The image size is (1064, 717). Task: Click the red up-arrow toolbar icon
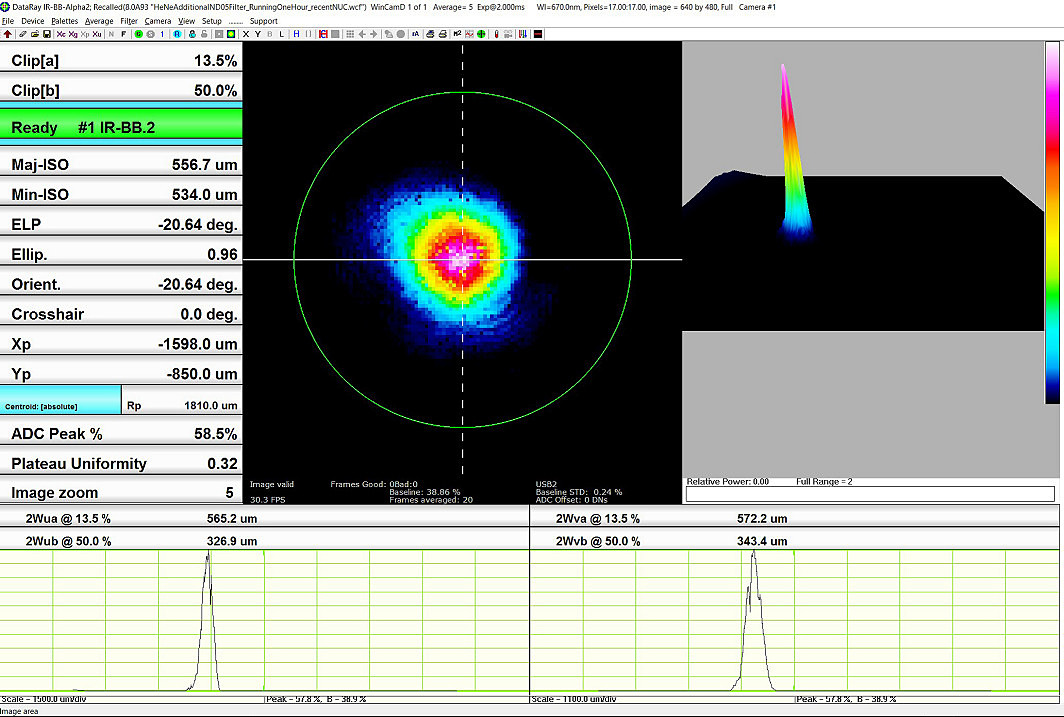pyautogui.click(x=8, y=34)
